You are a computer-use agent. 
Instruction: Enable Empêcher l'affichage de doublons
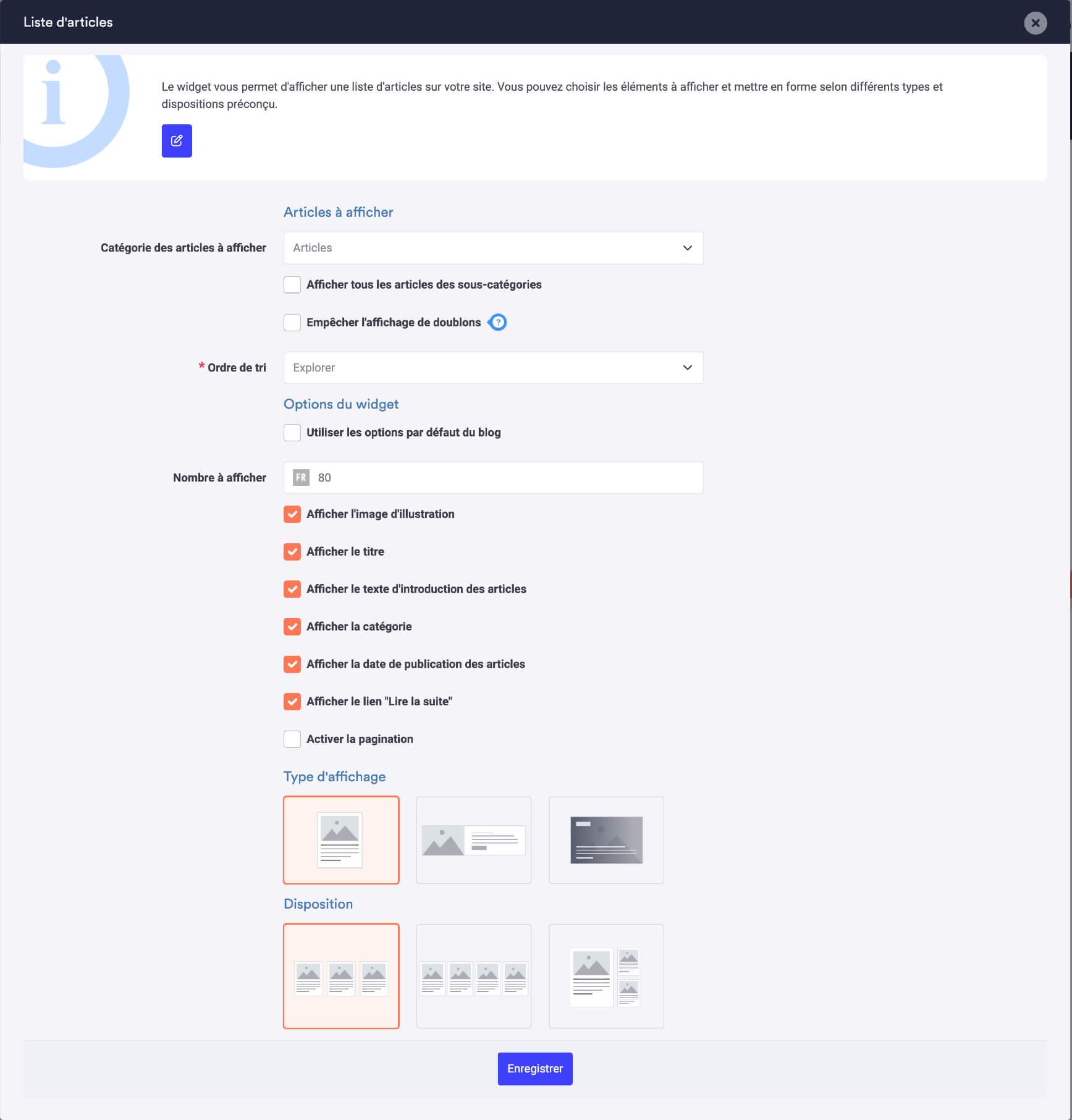click(x=292, y=323)
